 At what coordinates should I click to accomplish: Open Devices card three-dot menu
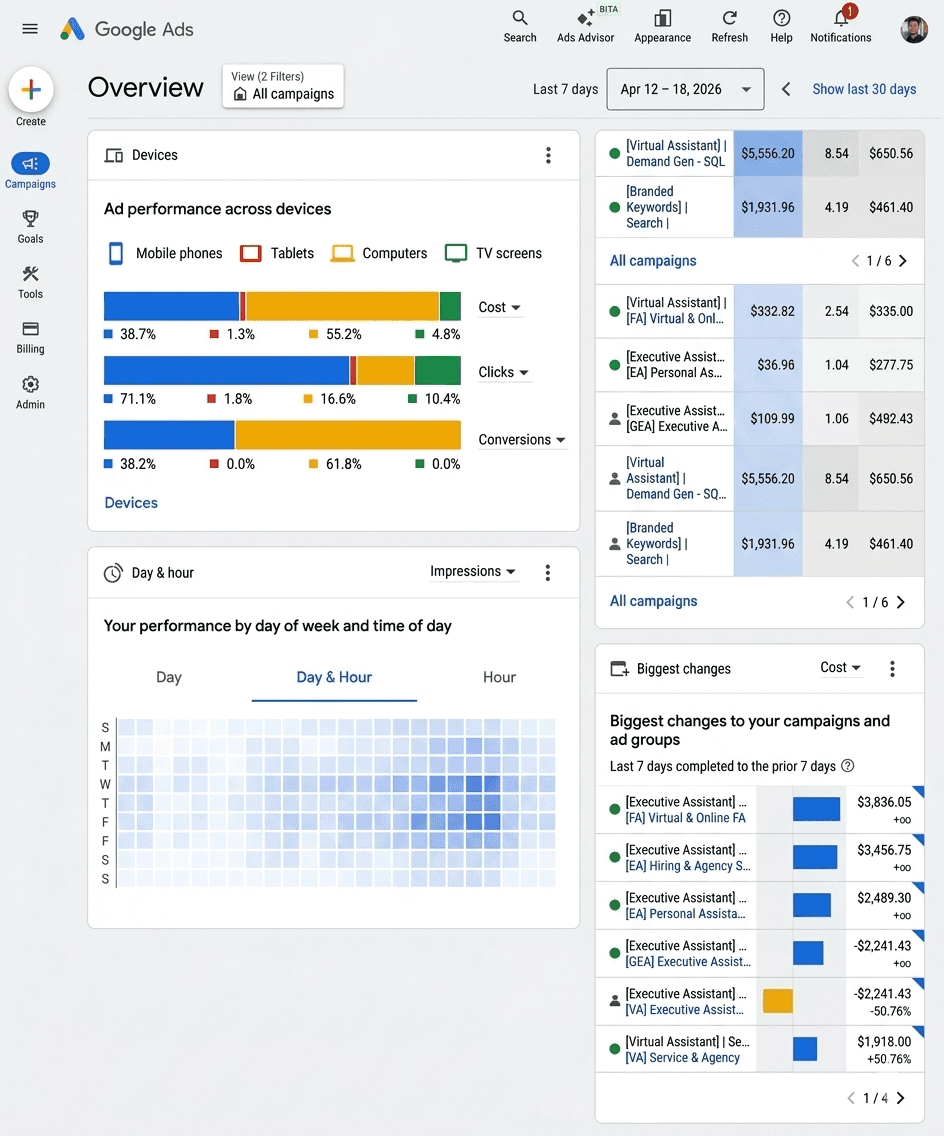point(548,155)
